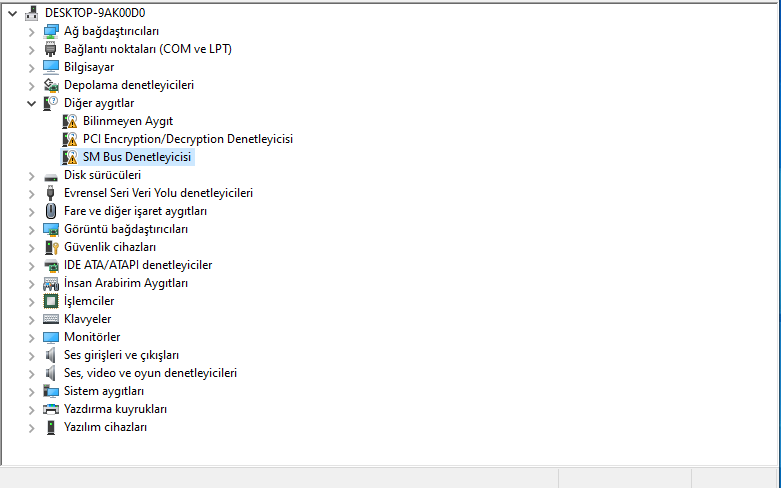Click the PCI Encryption/Decryption warning icon
The image size is (781, 488).
pos(70,139)
